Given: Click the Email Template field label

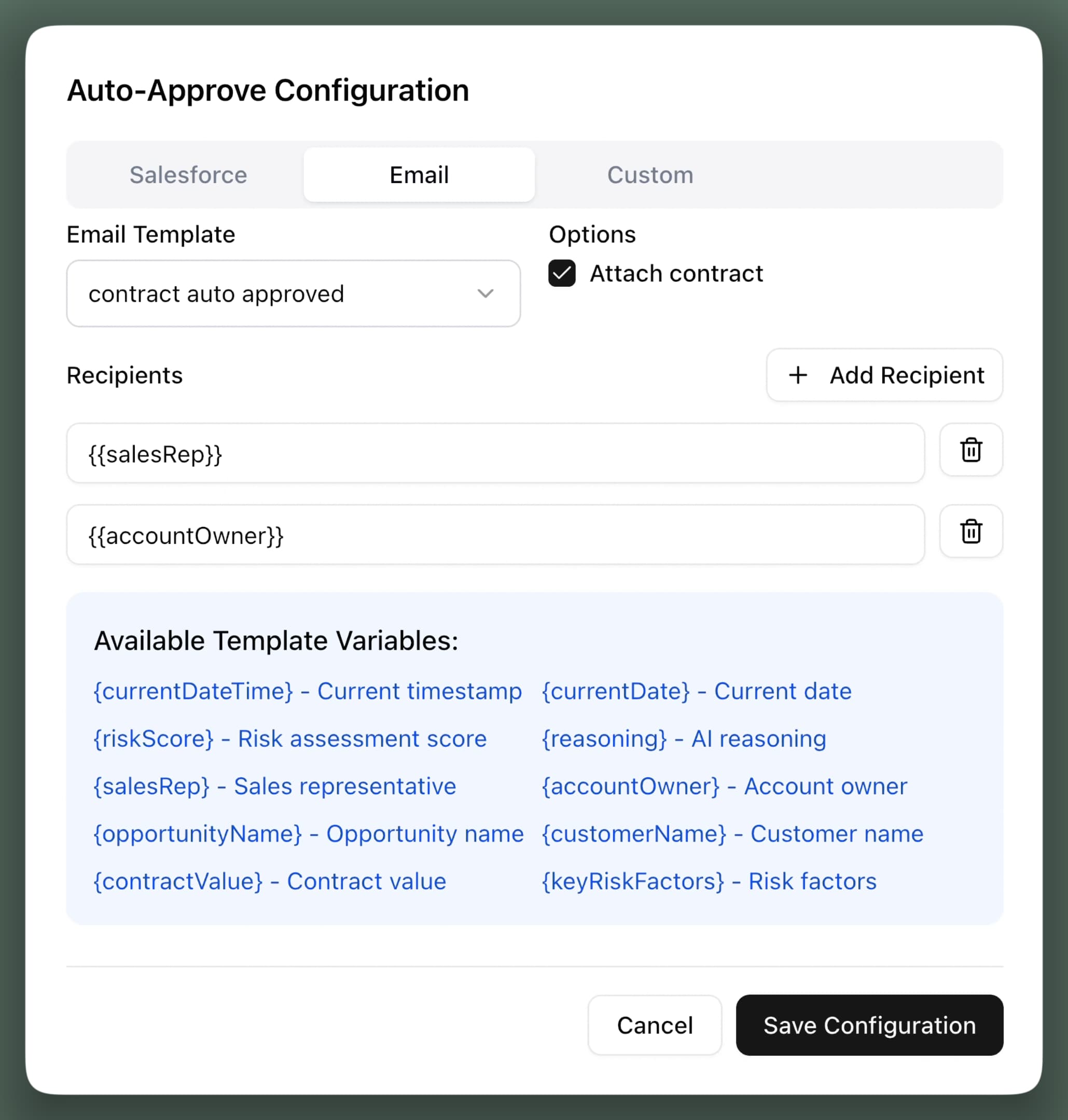Looking at the screenshot, I should [151, 234].
